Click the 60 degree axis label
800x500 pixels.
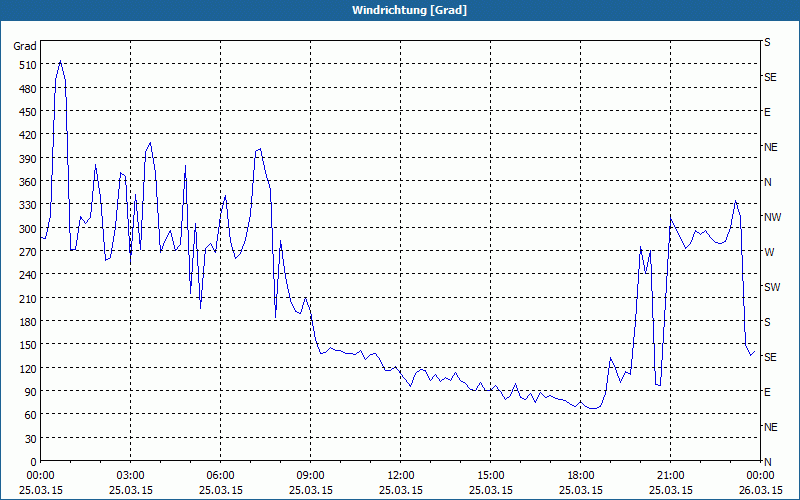point(31,415)
